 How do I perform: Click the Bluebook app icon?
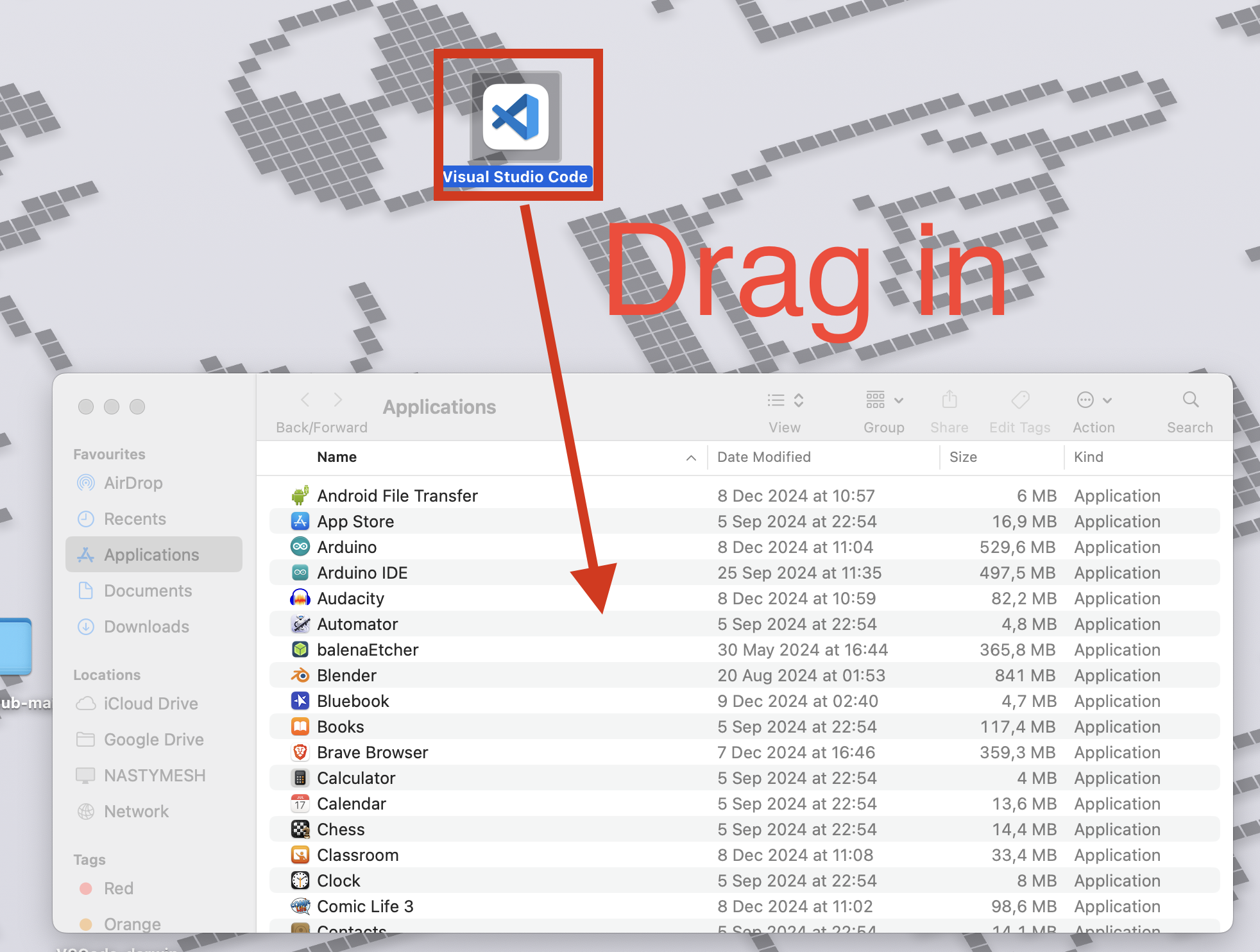click(300, 701)
